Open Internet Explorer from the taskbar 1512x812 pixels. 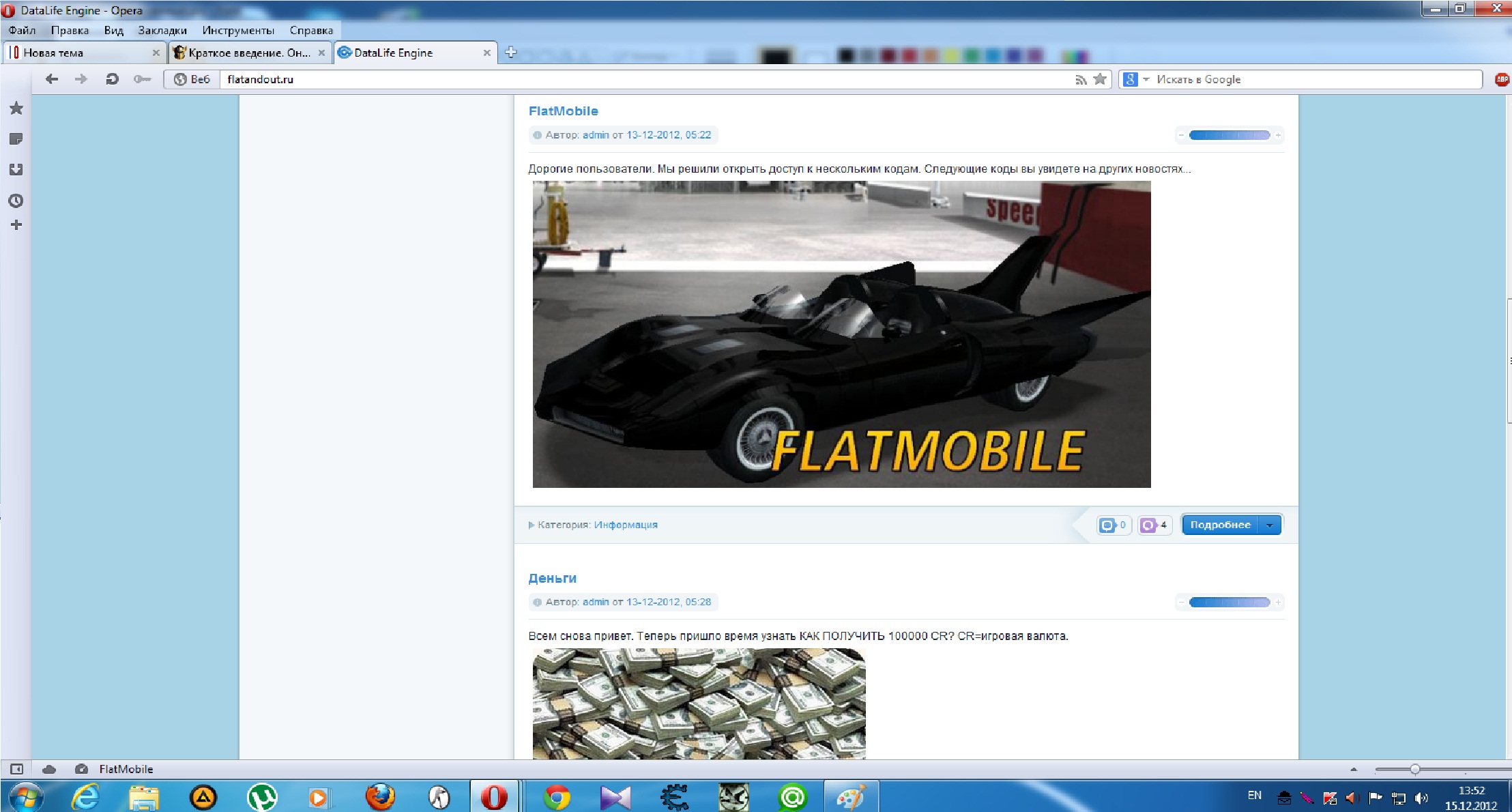86,797
